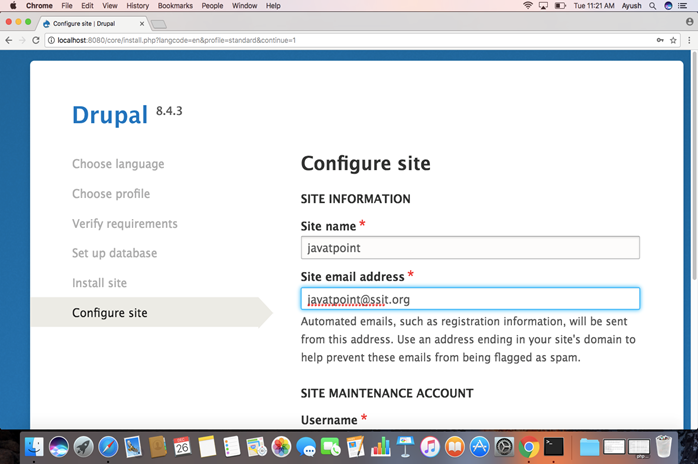Open the App Store icon in dock
698x464 pixels.
point(479,447)
